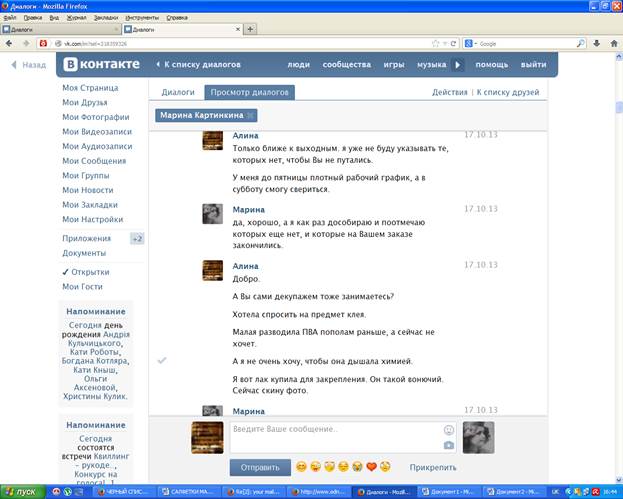The image size is (623, 499).
Task: Remove Марина Картинкина filter tag
Action: [x=250, y=116]
